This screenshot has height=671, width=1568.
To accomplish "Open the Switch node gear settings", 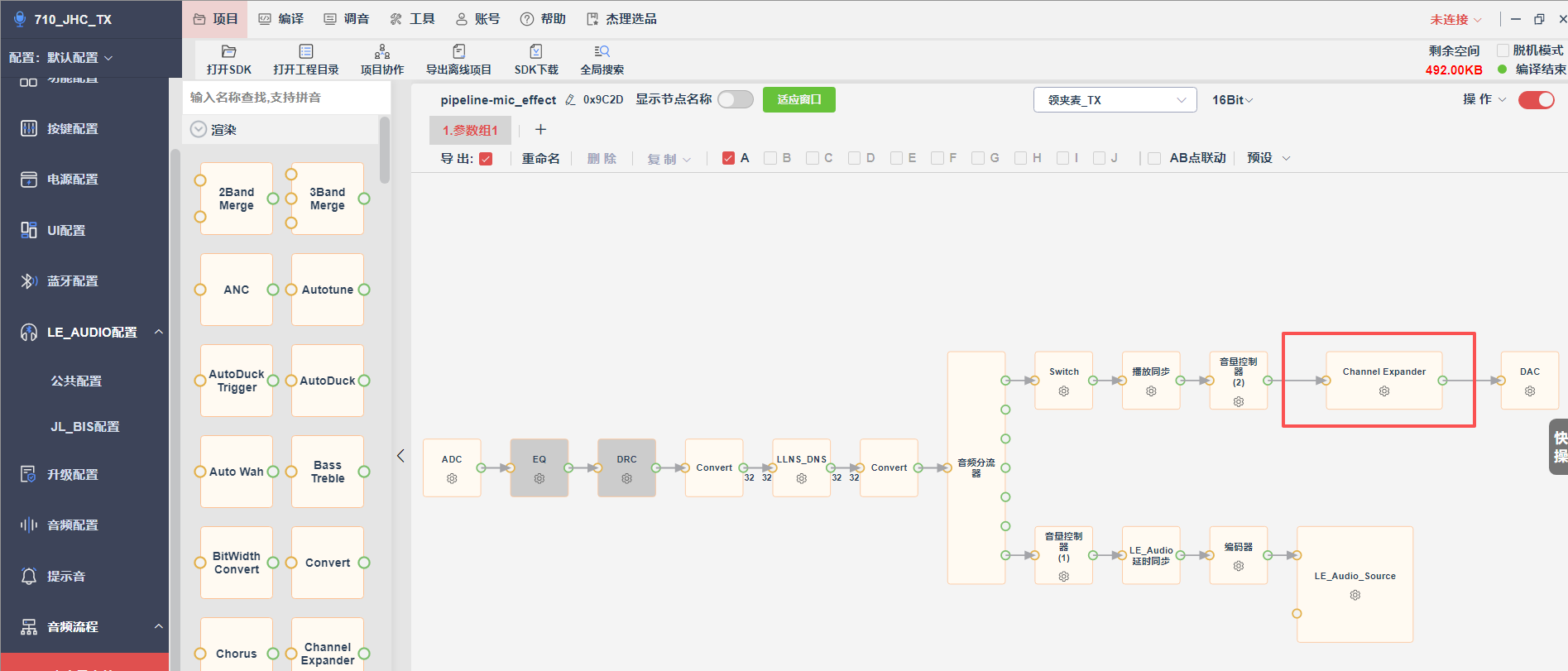I will [1064, 391].
